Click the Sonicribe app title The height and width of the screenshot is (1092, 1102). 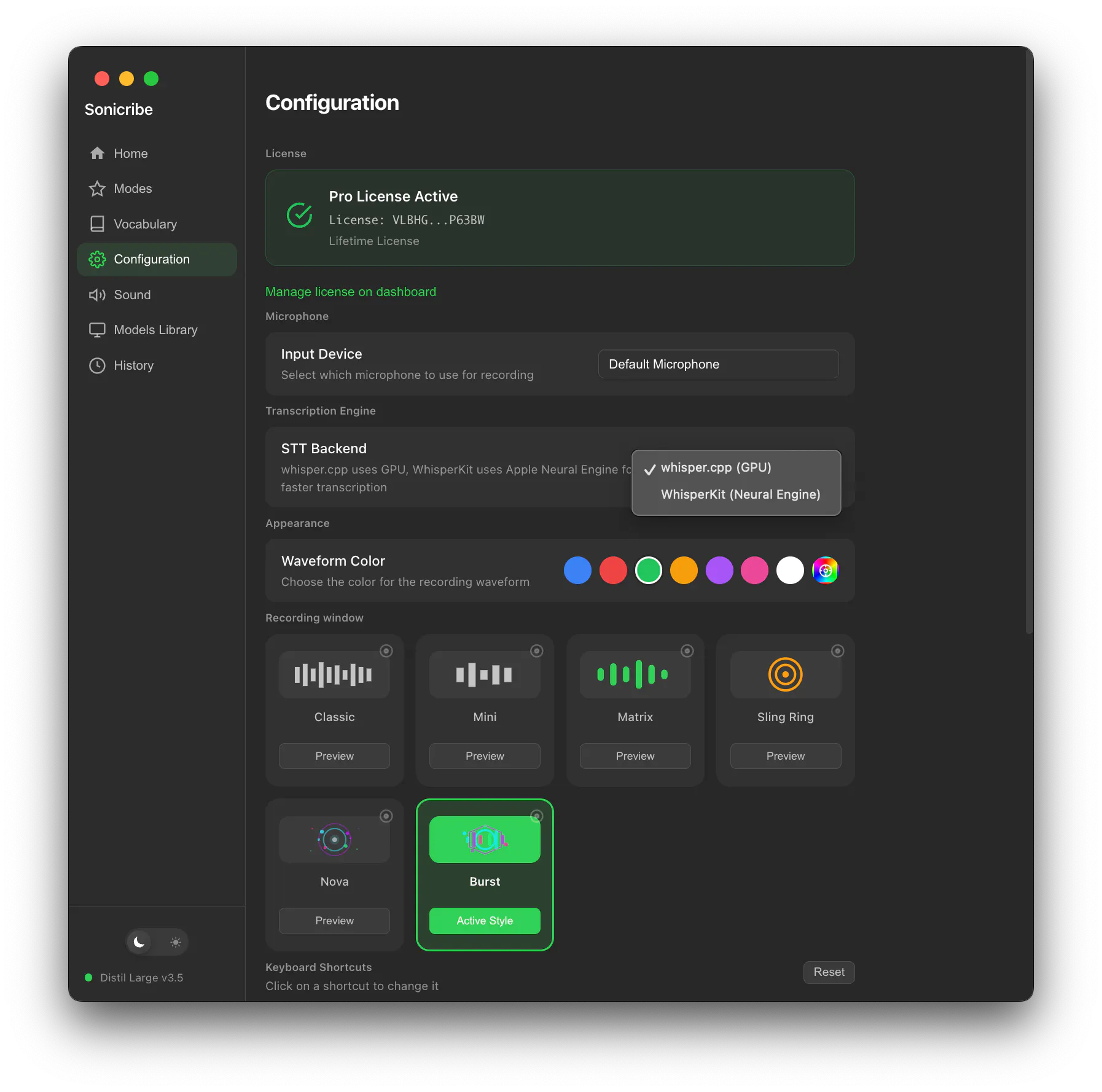coord(119,109)
